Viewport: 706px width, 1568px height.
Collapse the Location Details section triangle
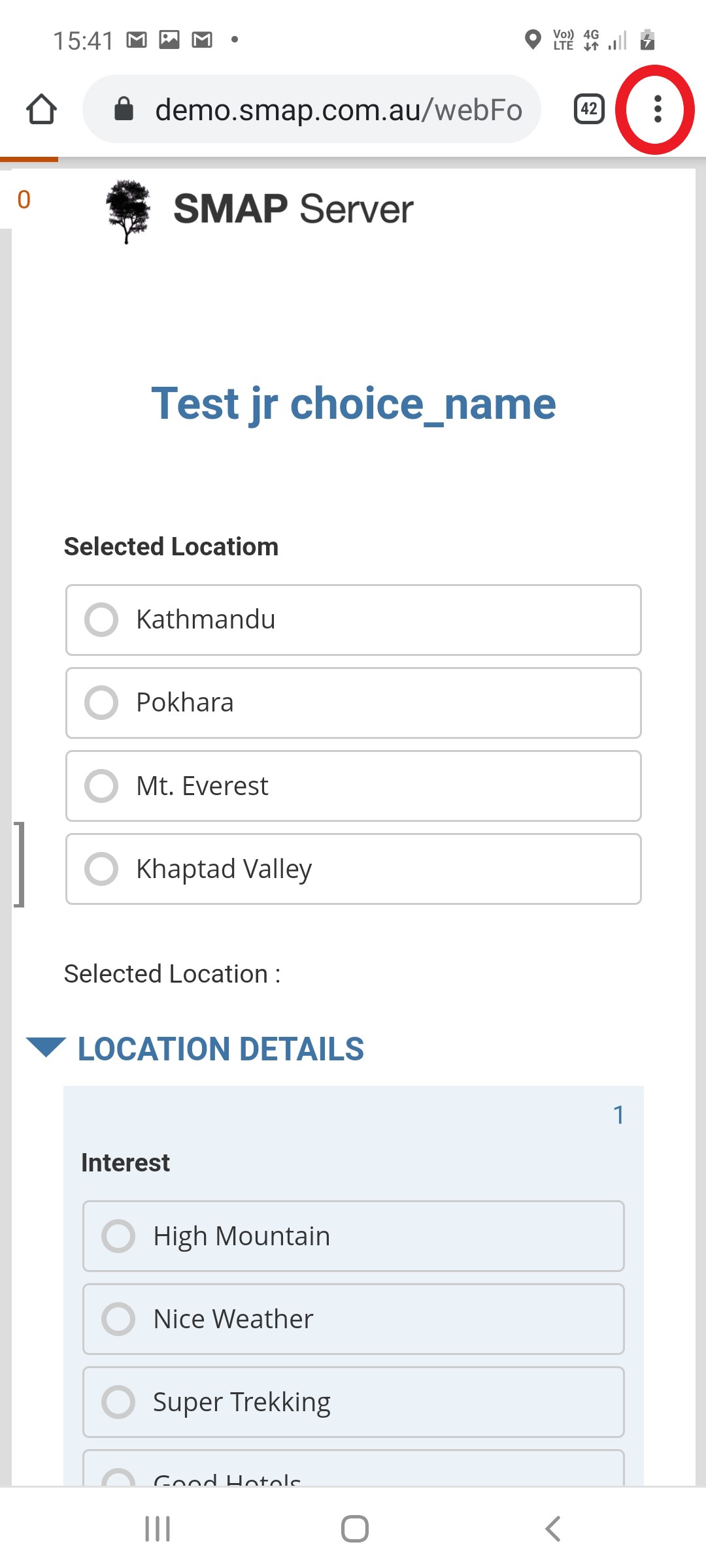(46, 1047)
